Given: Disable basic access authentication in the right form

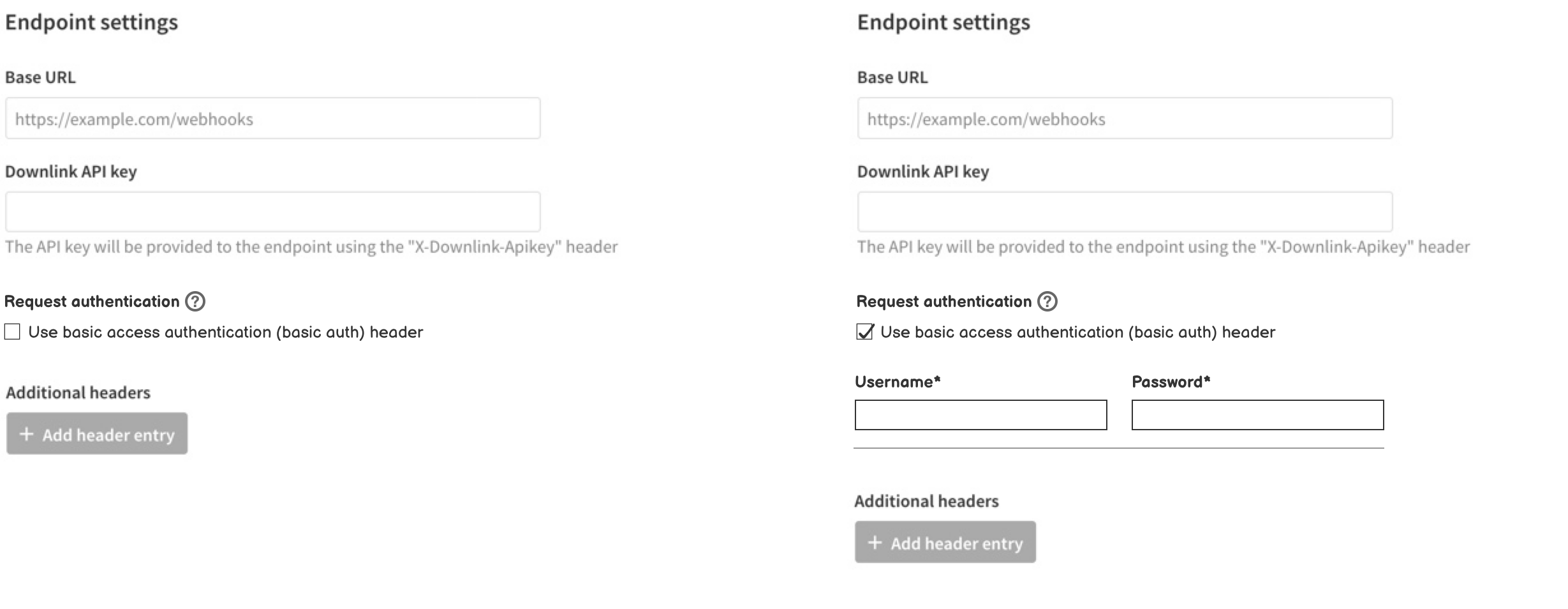Looking at the screenshot, I should tap(864, 331).
